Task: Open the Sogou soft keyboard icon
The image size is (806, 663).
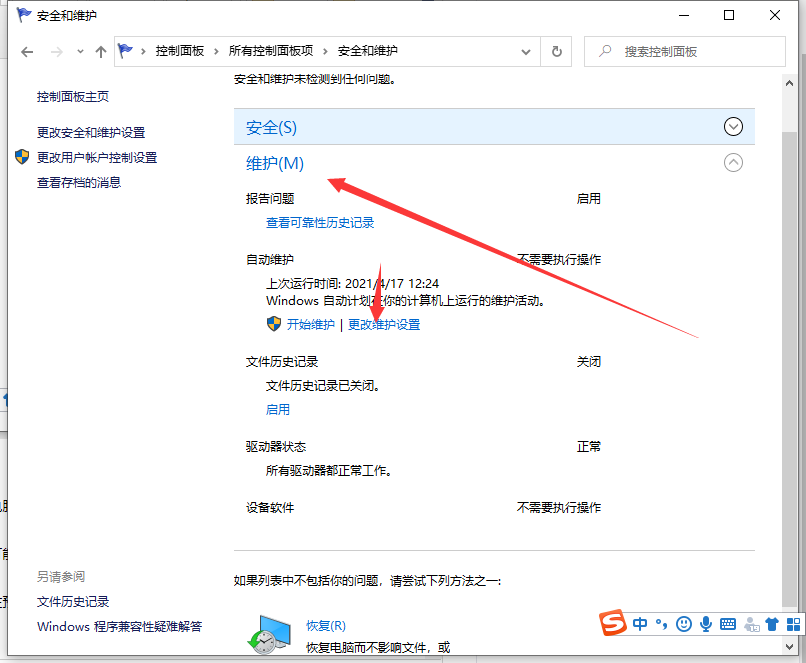Action: coord(729,624)
